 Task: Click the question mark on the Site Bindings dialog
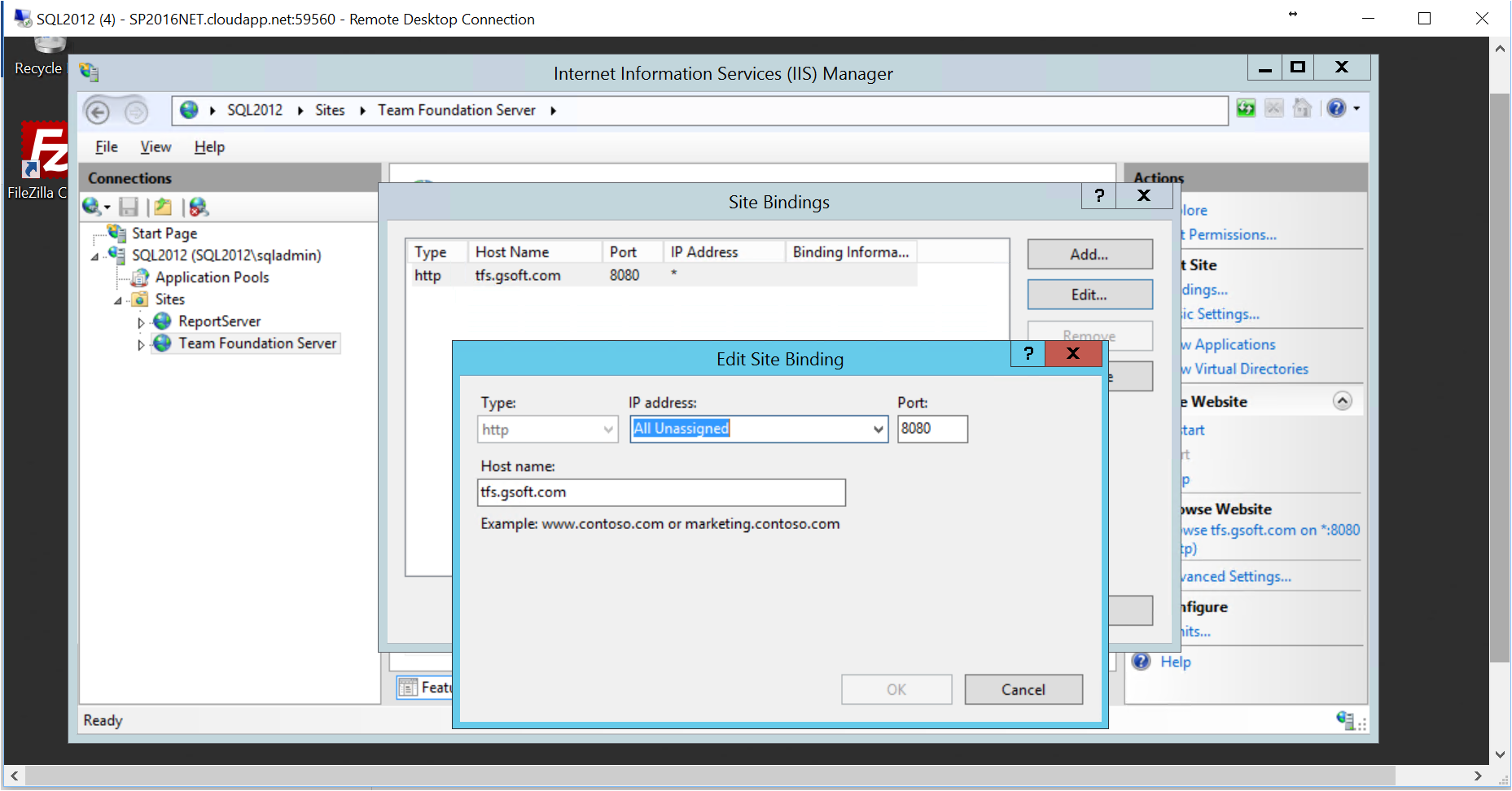1098,195
